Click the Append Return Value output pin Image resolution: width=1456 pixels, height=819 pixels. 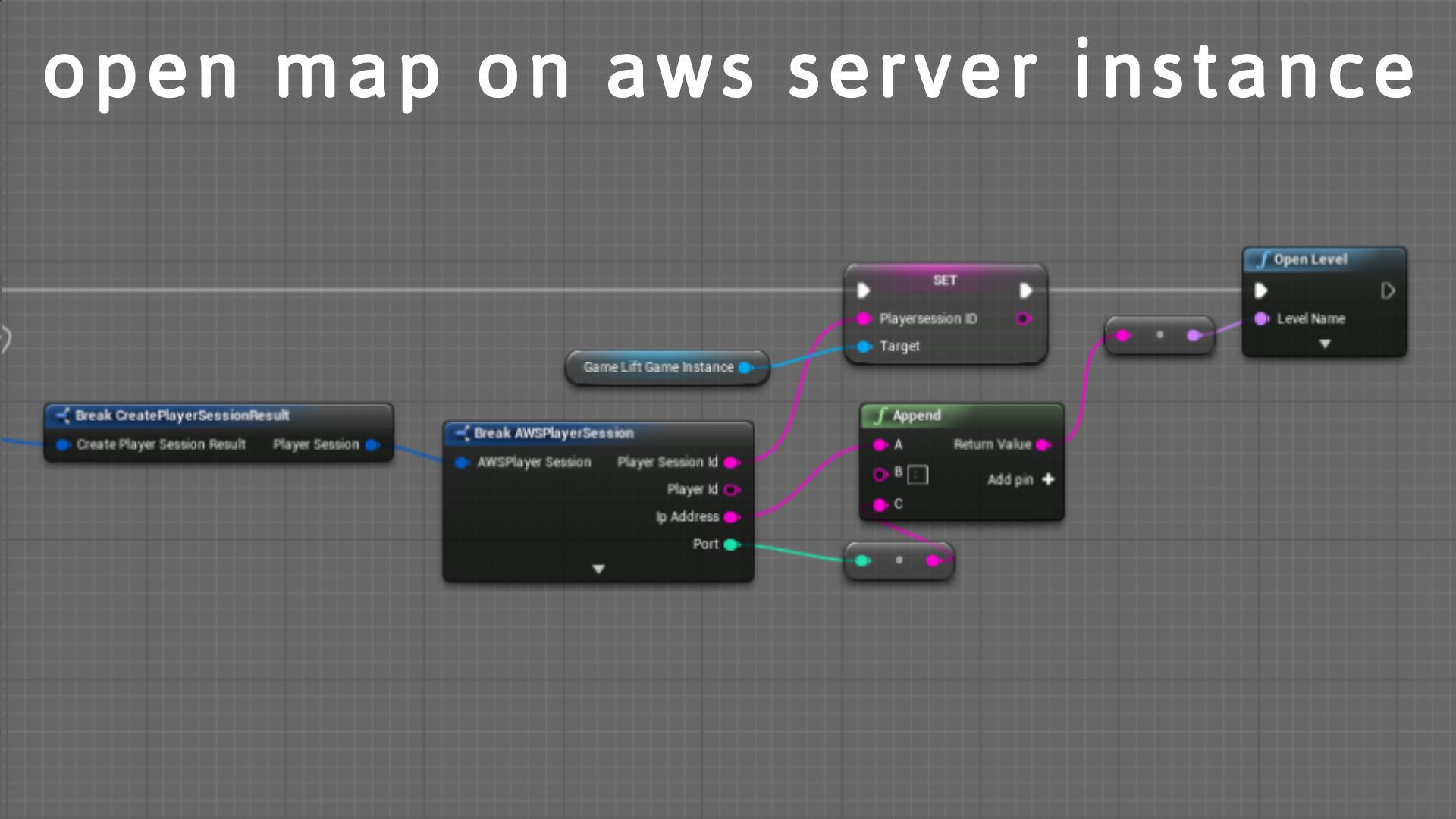[1043, 445]
